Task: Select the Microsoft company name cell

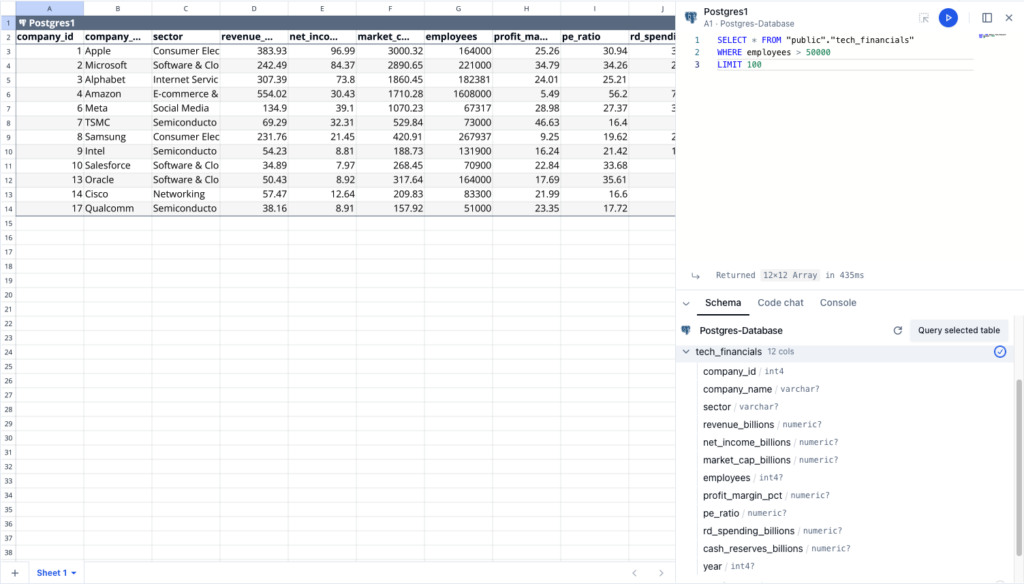Action: pyautogui.click(x=118, y=65)
